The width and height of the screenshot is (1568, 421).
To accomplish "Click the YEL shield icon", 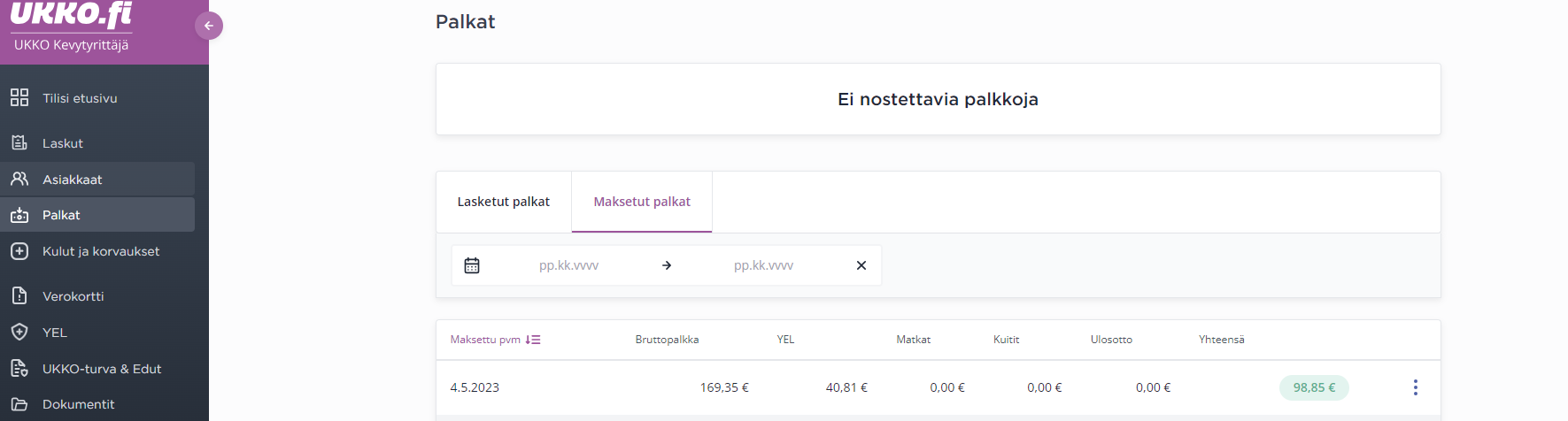I will coord(19,332).
